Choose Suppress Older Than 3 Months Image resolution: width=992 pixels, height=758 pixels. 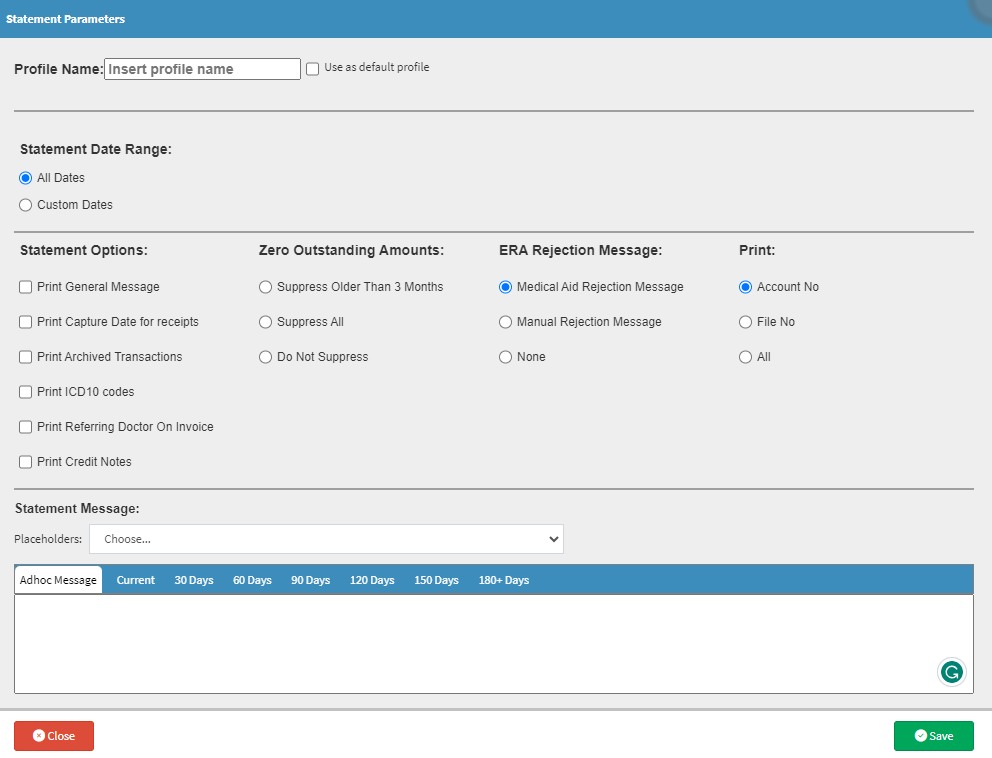click(x=266, y=287)
